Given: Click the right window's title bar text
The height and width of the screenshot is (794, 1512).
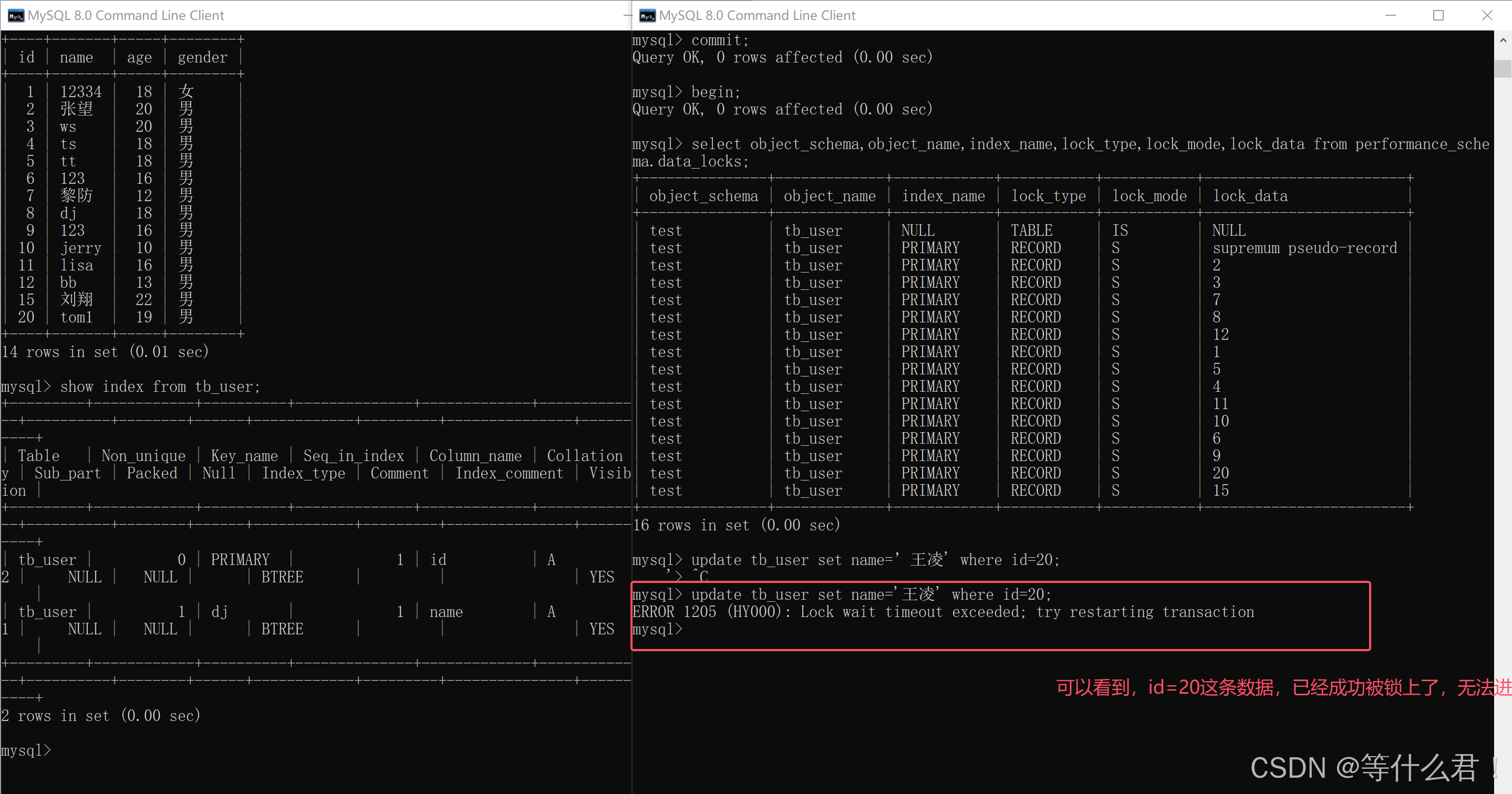Looking at the screenshot, I should 757,15.
